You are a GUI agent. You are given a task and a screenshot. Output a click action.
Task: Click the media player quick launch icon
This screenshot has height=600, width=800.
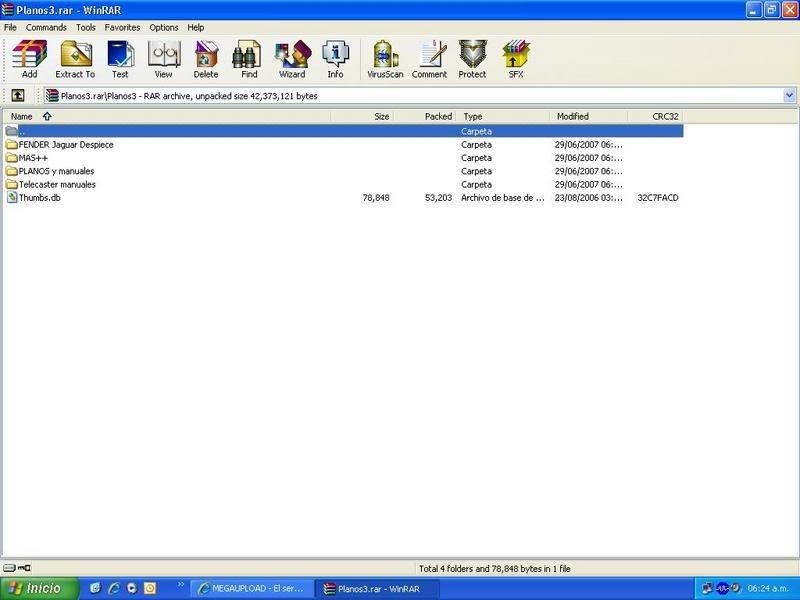pos(132,588)
